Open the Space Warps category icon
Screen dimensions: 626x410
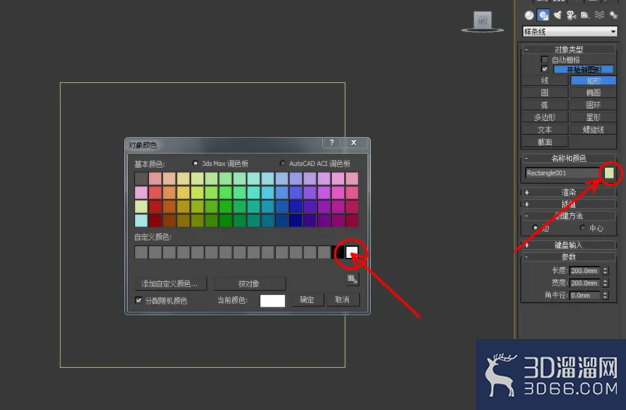click(x=599, y=16)
